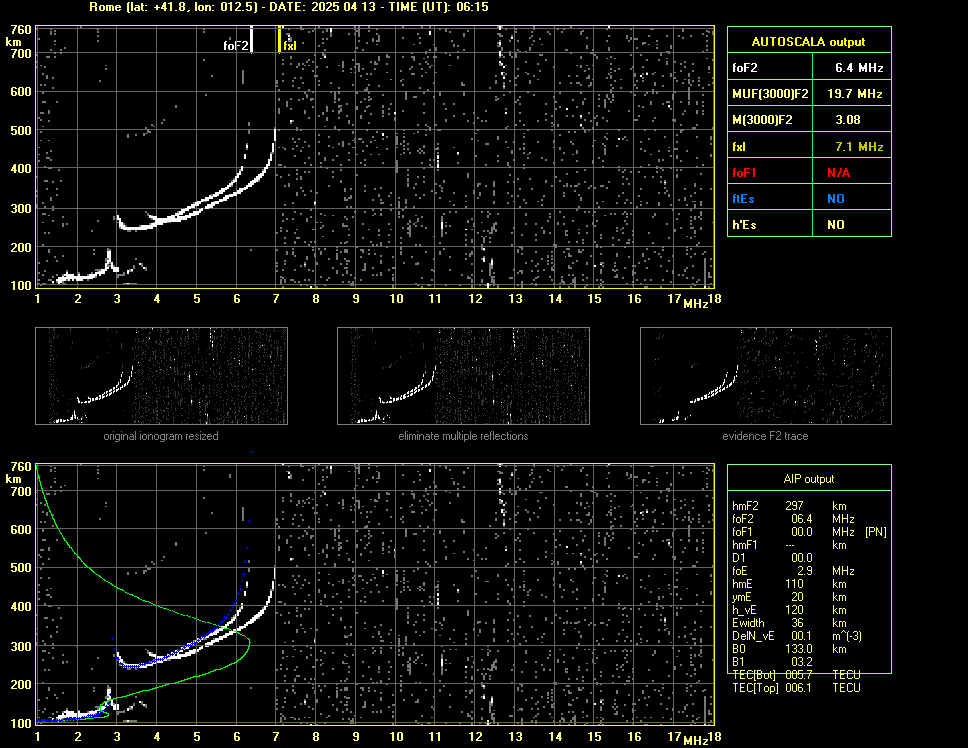Select the DelN_vE 00.1 value
The width and height of the screenshot is (968, 748).
point(801,636)
